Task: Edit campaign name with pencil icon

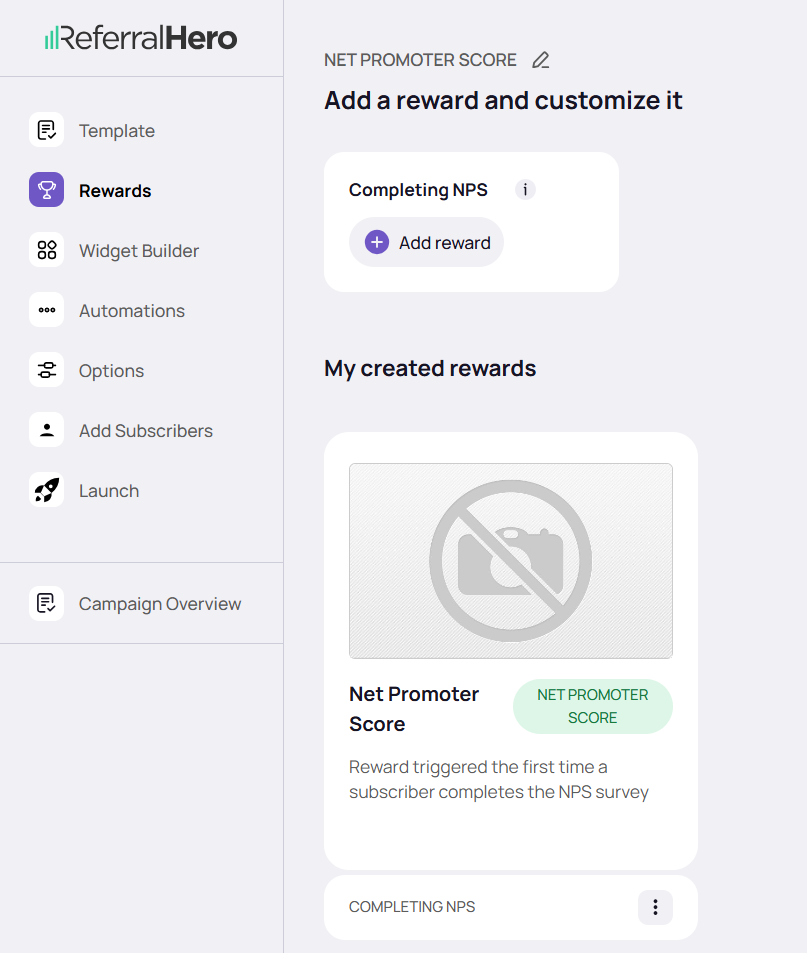Action: [541, 60]
